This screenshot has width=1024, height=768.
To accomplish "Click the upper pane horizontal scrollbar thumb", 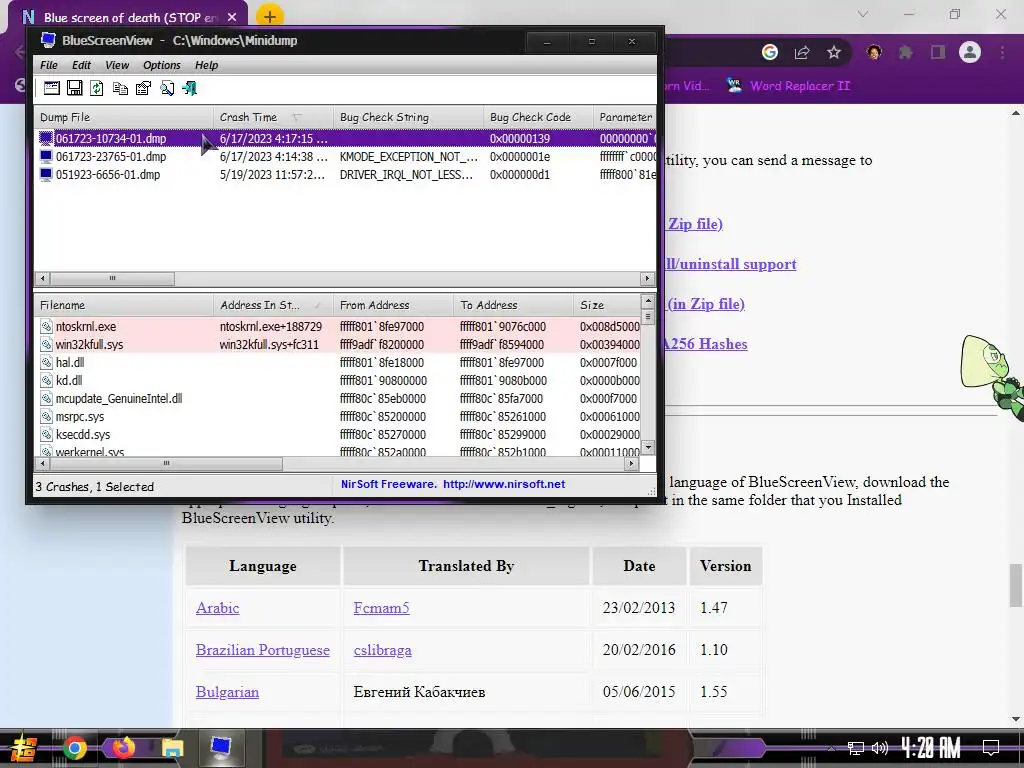I will [x=112, y=279].
